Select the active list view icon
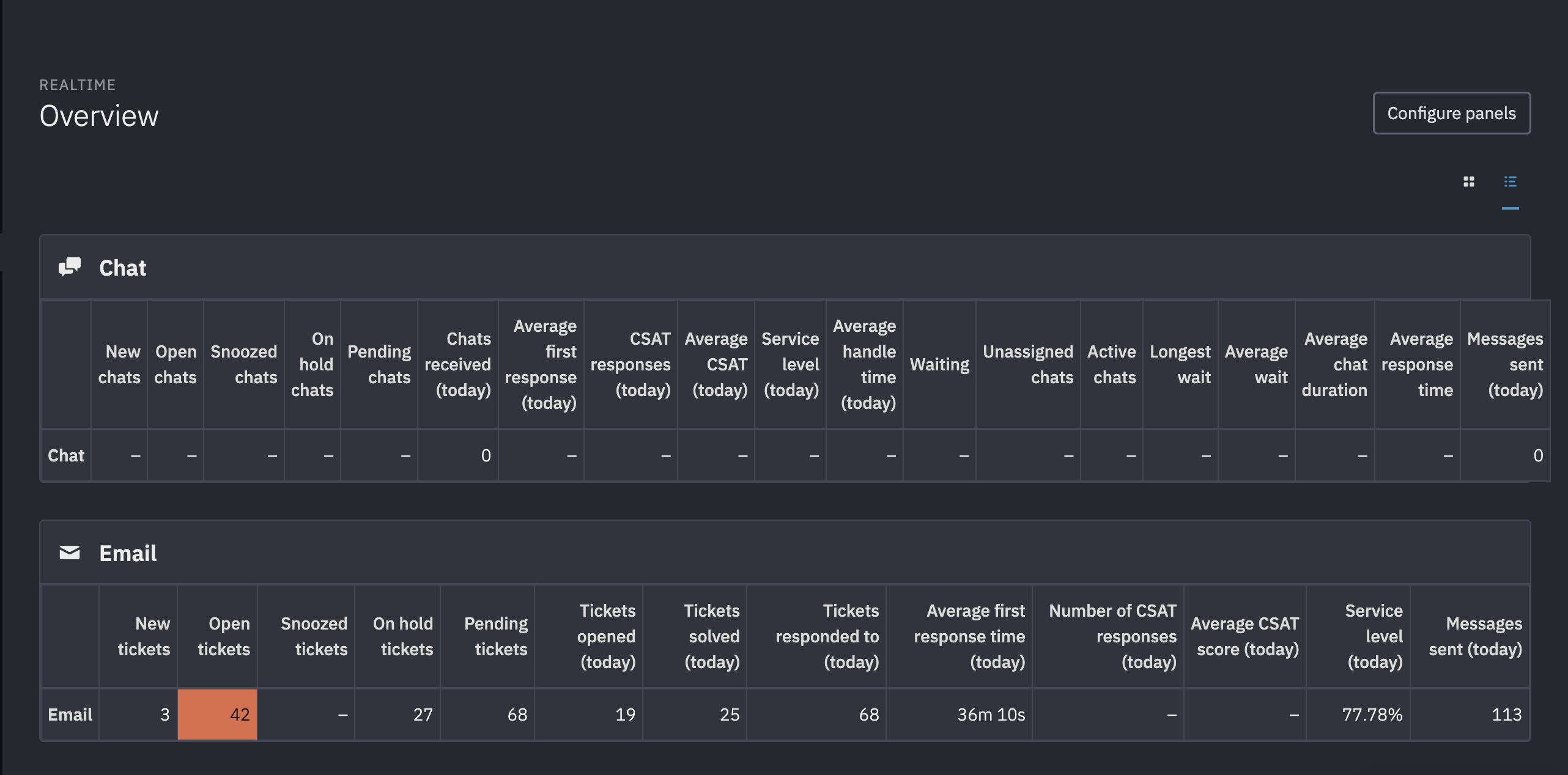This screenshot has width=1568, height=775. pos(1511,182)
